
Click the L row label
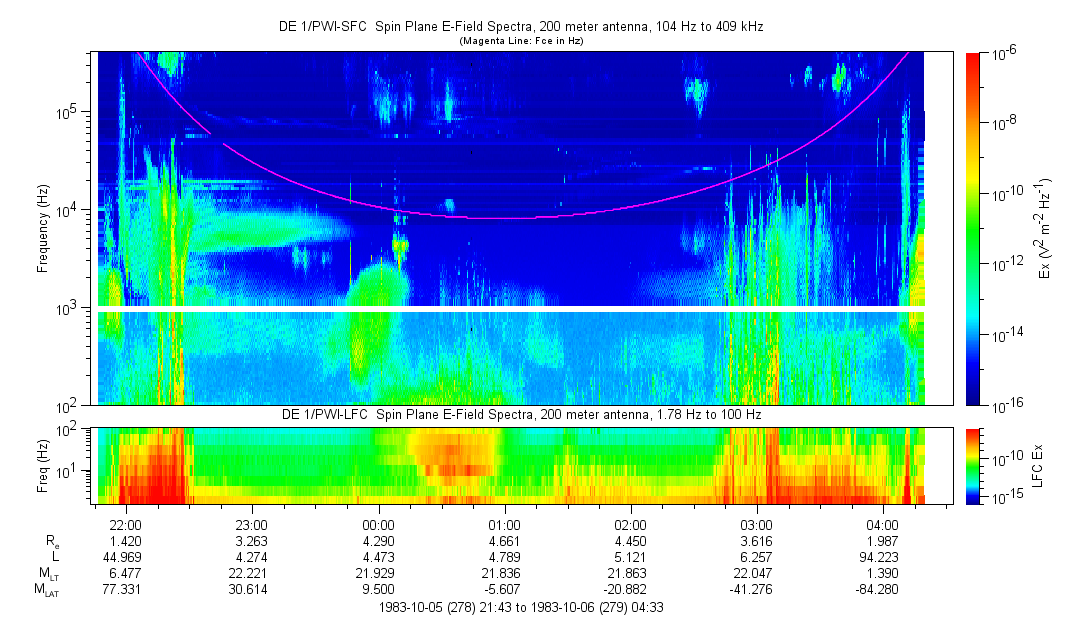coord(55,557)
